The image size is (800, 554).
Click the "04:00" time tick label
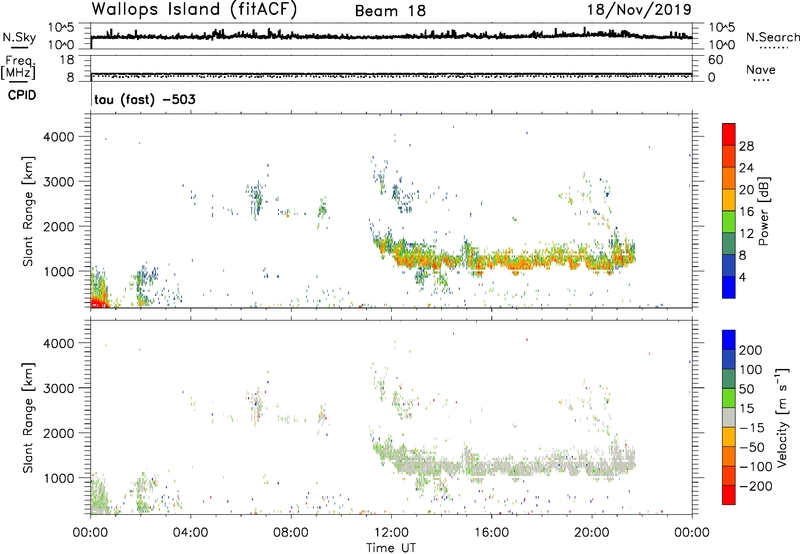[x=191, y=533]
